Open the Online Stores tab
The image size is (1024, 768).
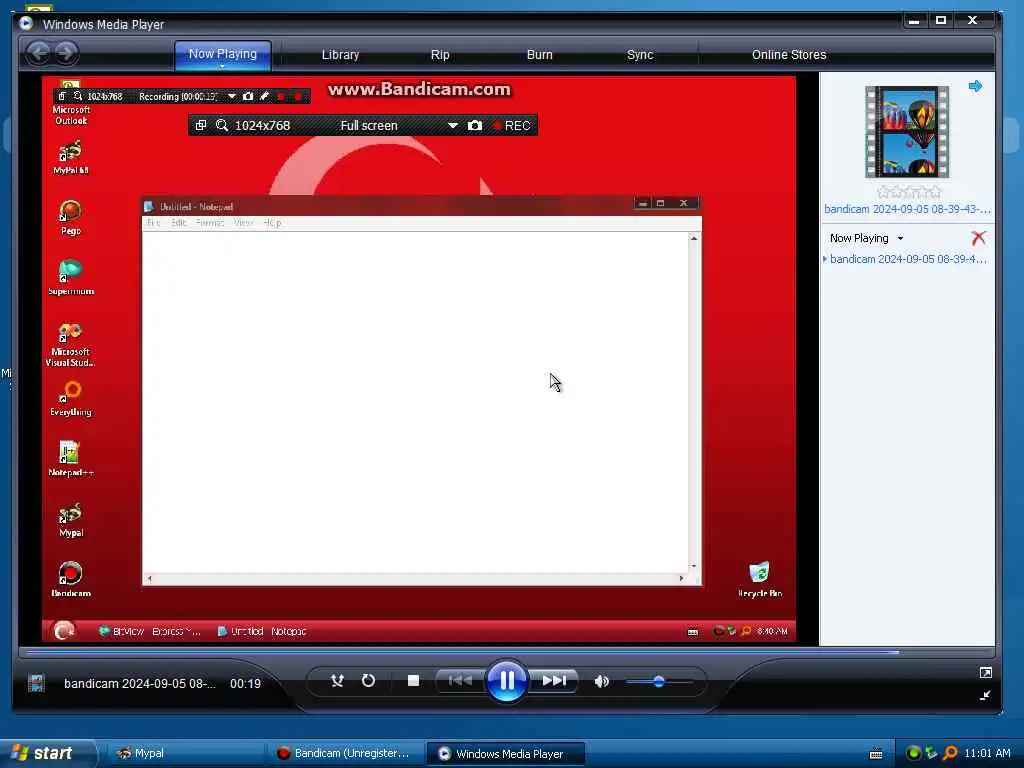point(789,55)
